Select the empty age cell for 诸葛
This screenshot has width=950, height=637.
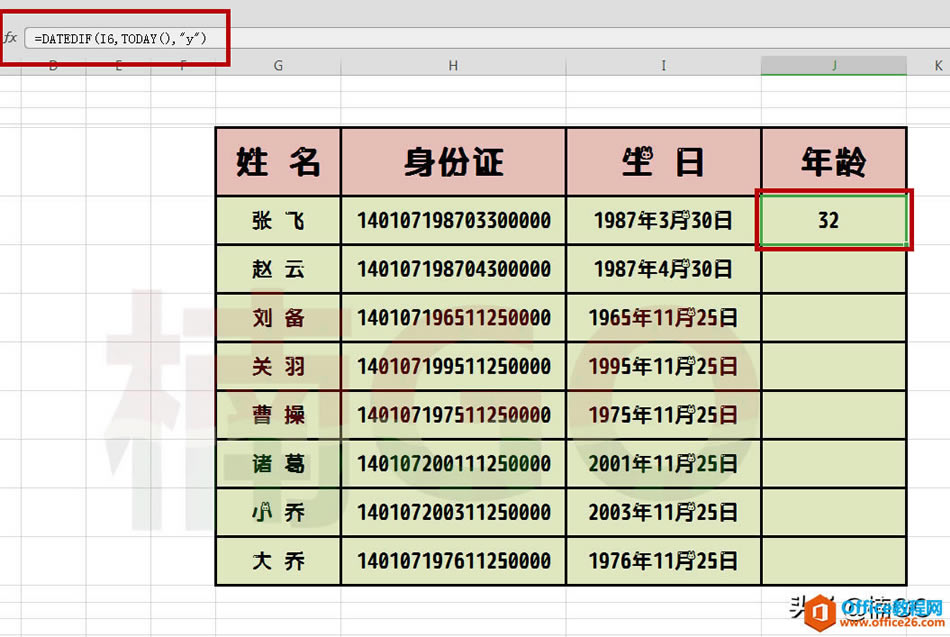pos(834,464)
